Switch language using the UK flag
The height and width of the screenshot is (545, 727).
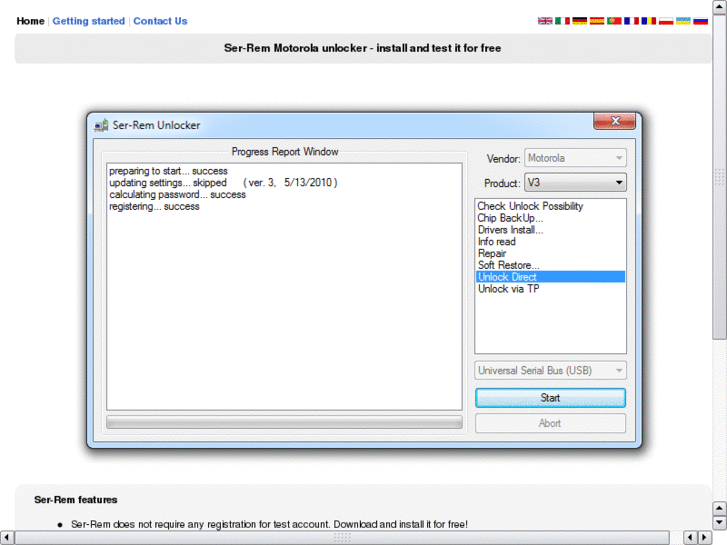click(545, 21)
